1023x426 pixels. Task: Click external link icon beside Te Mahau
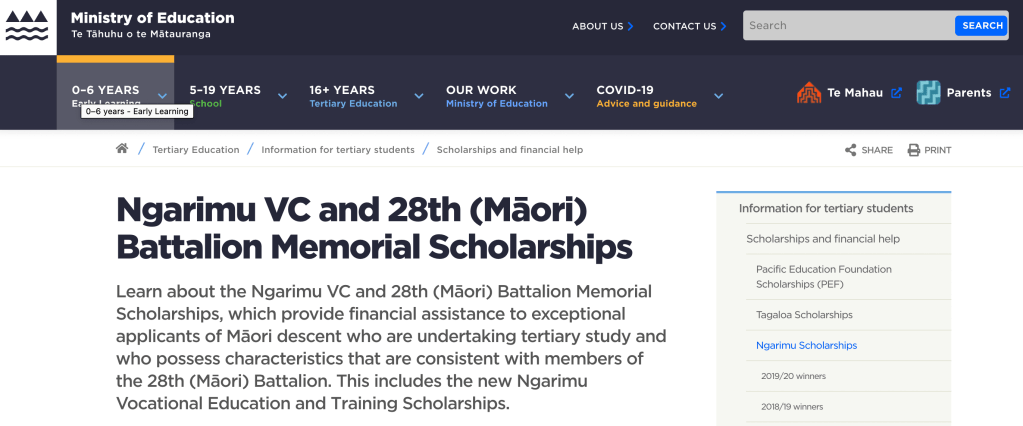[896, 93]
